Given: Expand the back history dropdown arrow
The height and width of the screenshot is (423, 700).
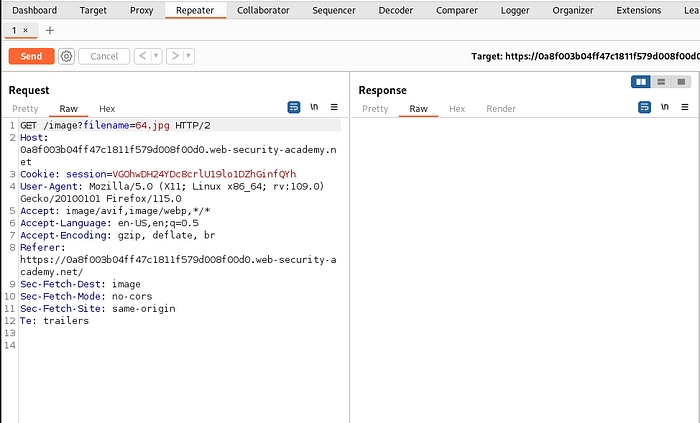Looking at the screenshot, I should 155,56.
